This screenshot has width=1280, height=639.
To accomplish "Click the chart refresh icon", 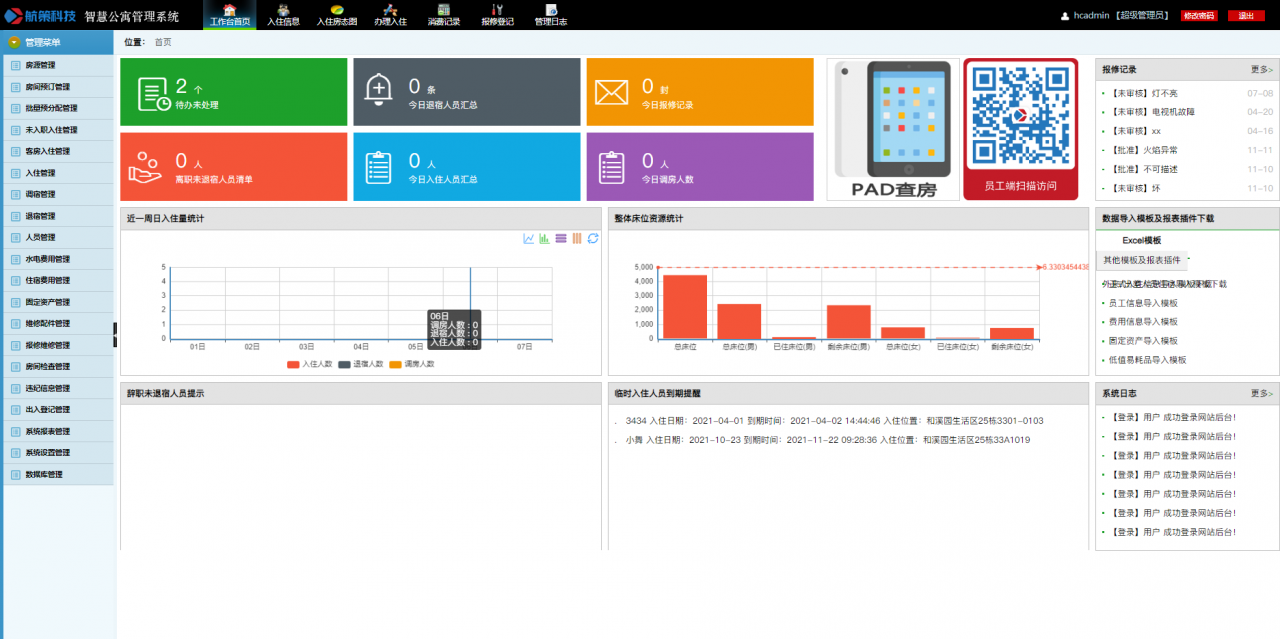I will (593, 238).
